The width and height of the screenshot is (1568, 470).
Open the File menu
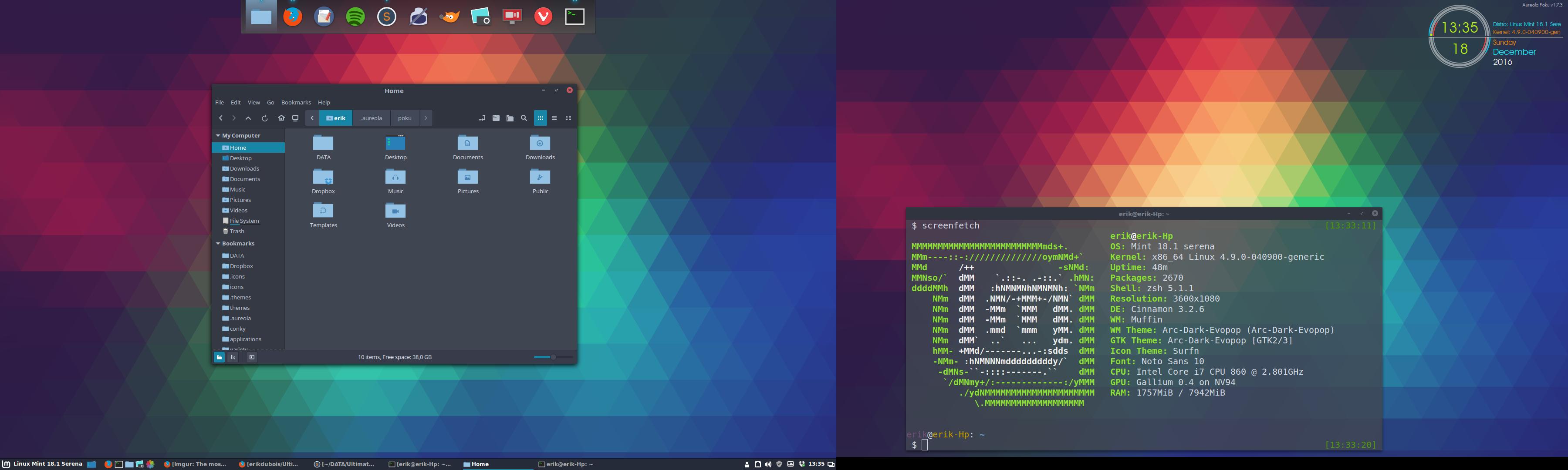pos(220,102)
